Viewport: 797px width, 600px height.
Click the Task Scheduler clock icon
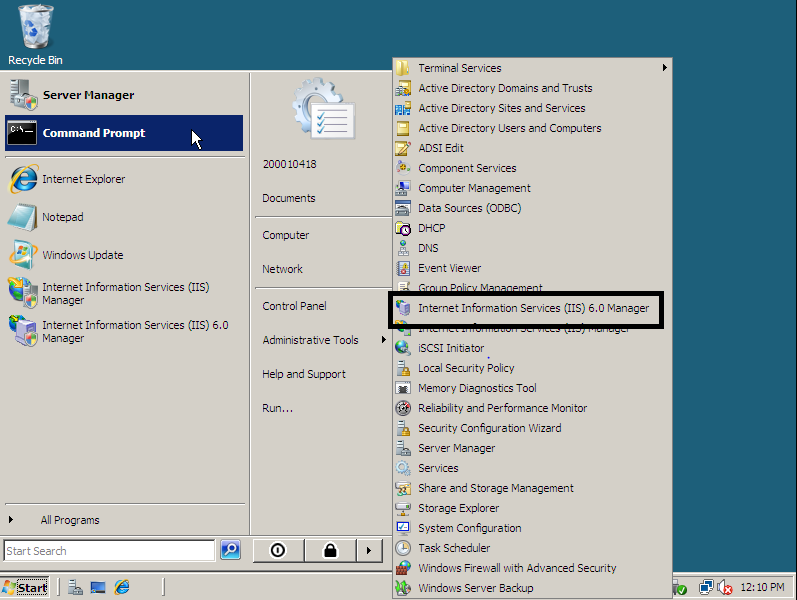click(403, 548)
